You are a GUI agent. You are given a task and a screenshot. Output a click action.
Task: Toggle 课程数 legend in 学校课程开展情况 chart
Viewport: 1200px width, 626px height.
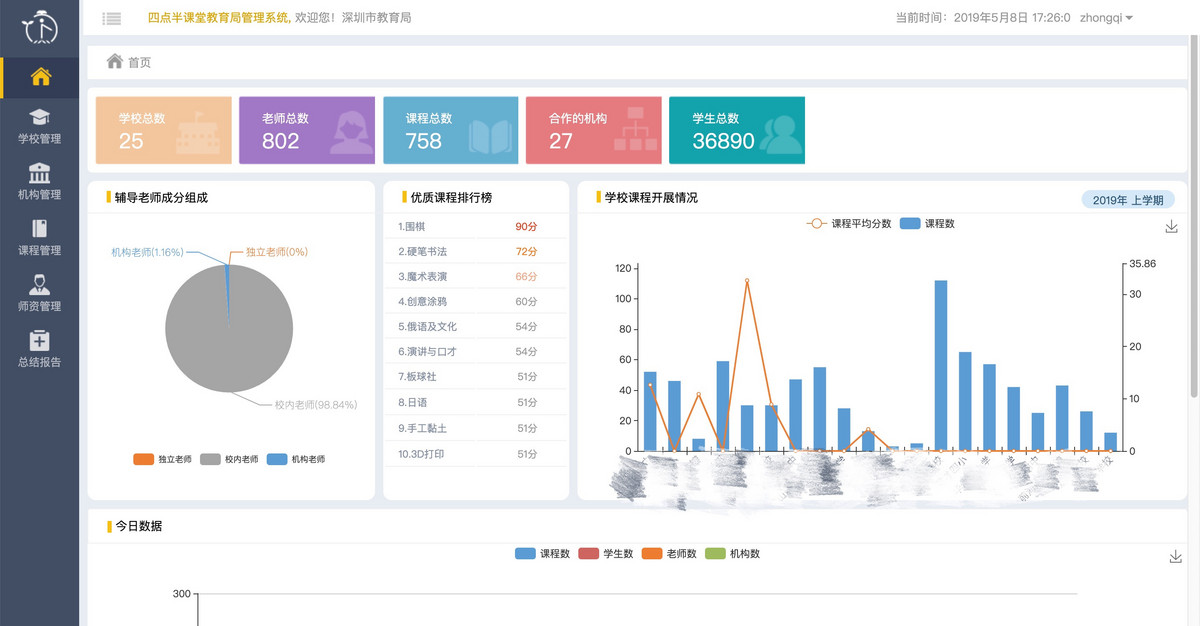click(x=927, y=224)
